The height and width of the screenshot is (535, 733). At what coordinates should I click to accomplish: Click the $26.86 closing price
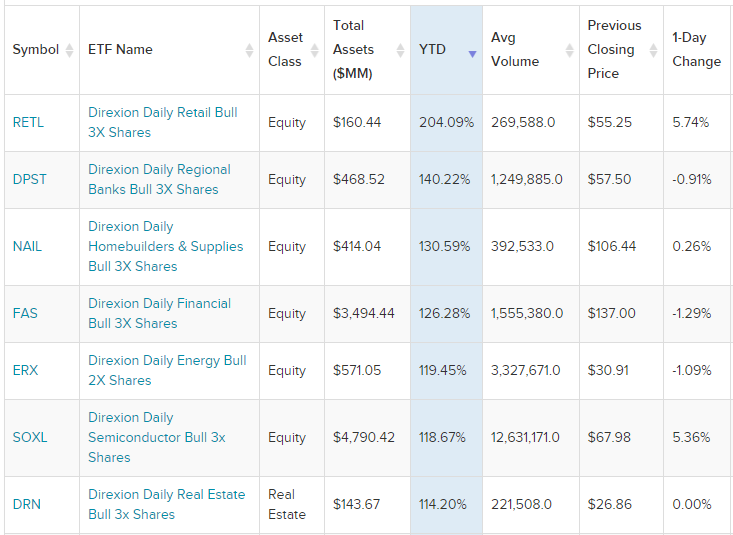click(x=610, y=505)
